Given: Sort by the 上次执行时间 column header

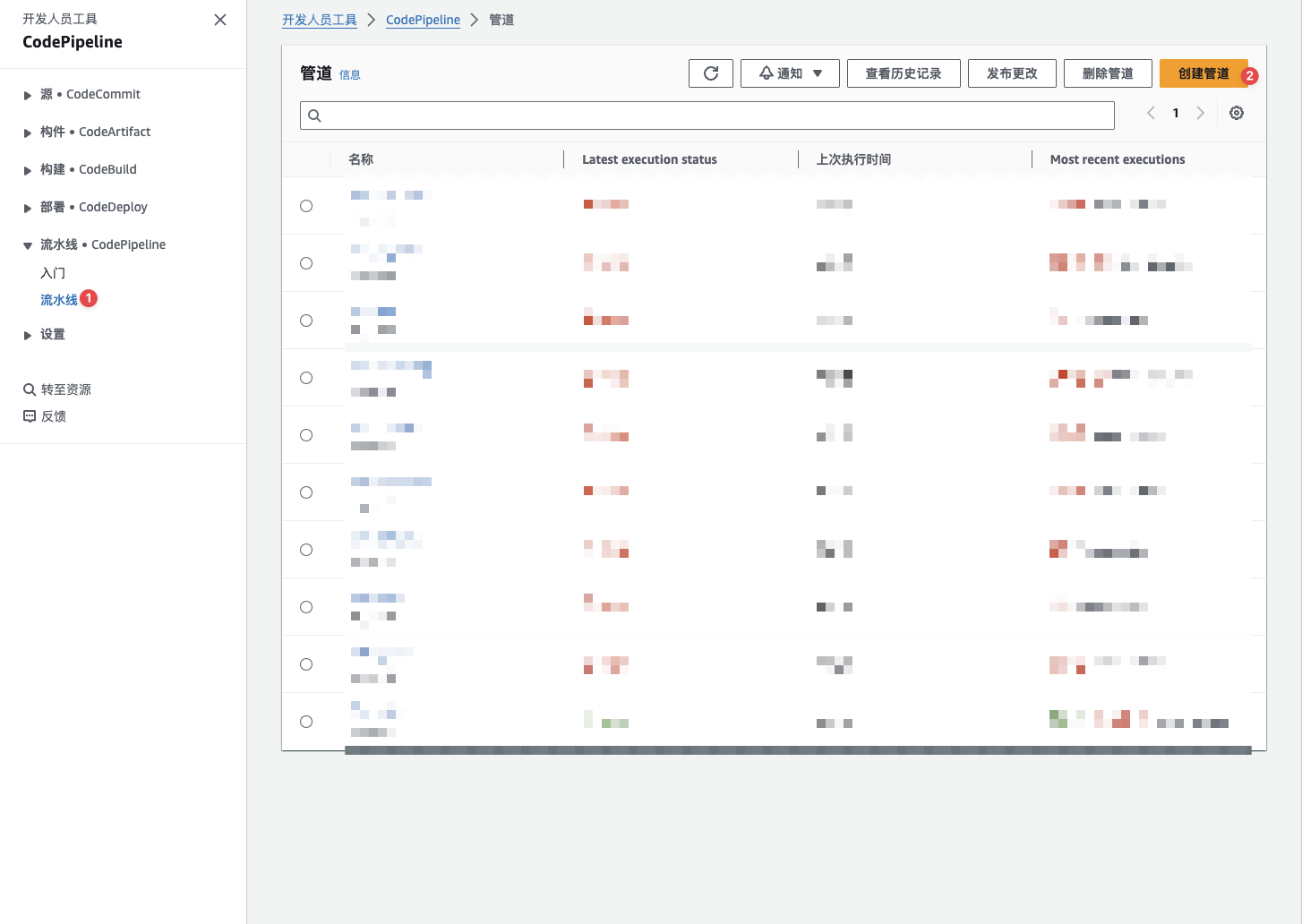Looking at the screenshot, I should (x=853, y=159).
